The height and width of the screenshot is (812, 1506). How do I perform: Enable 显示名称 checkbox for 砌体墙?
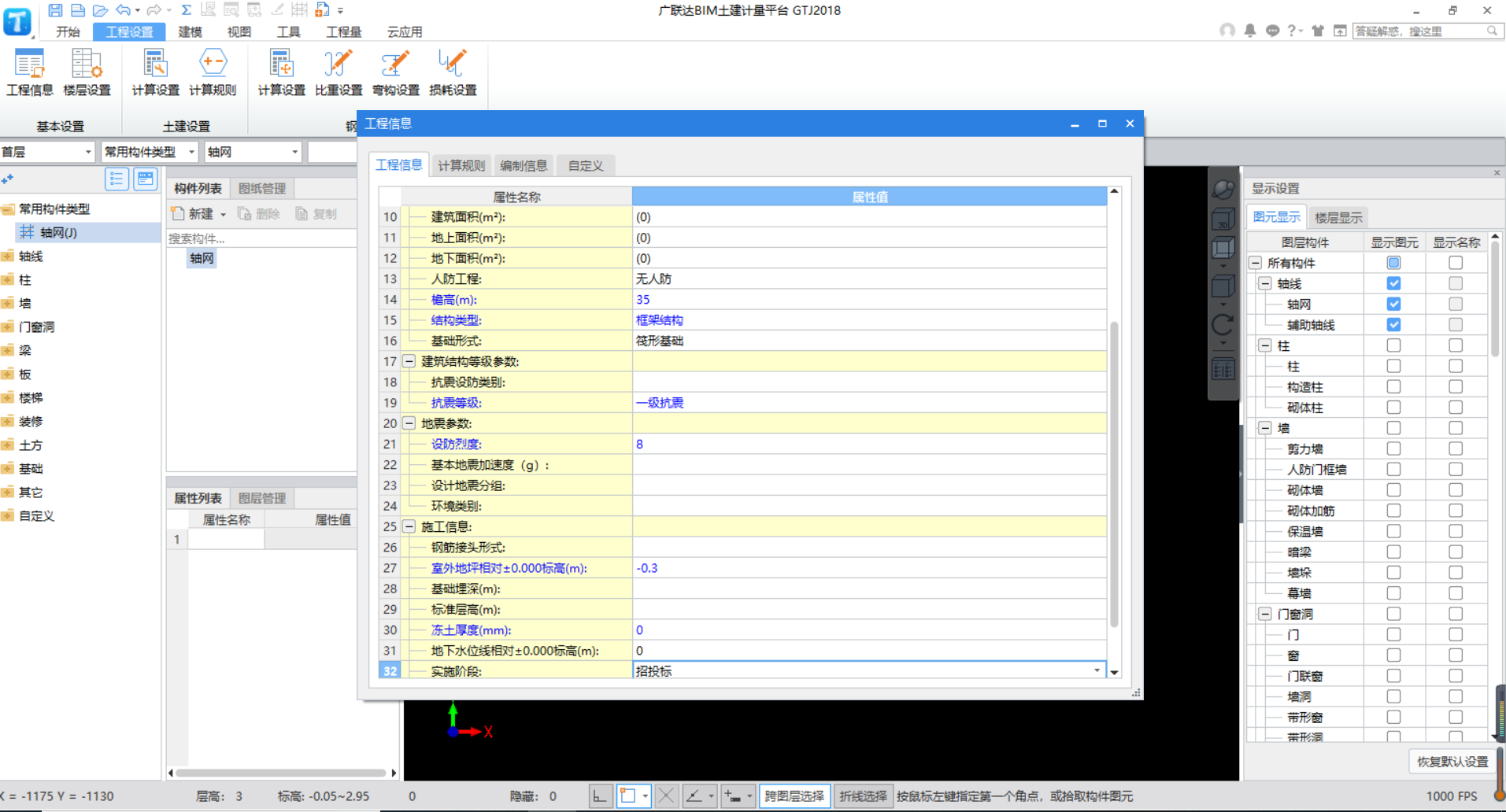1456,489
